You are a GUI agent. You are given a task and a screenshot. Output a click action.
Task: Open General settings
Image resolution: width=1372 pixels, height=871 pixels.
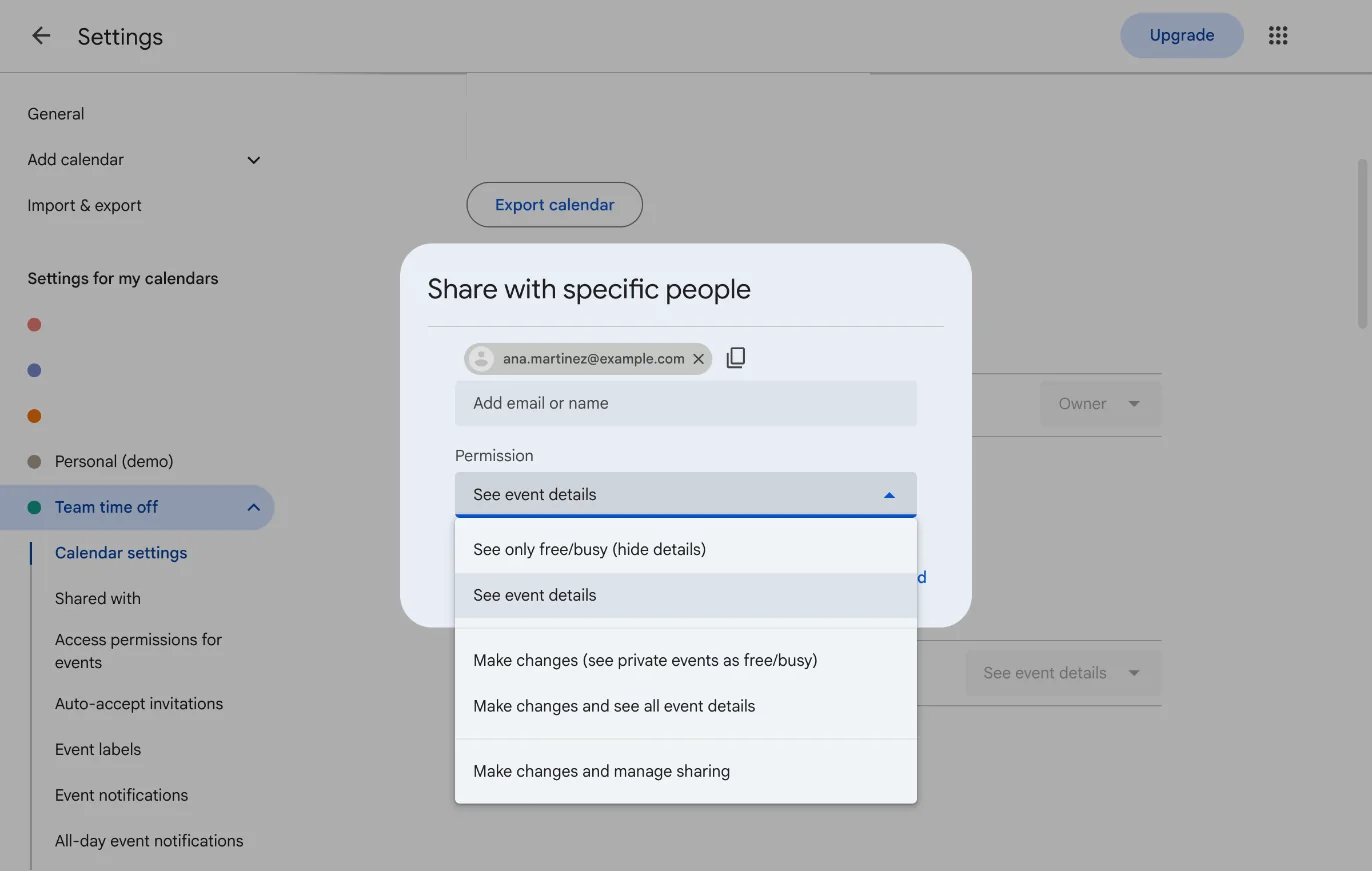56,114
